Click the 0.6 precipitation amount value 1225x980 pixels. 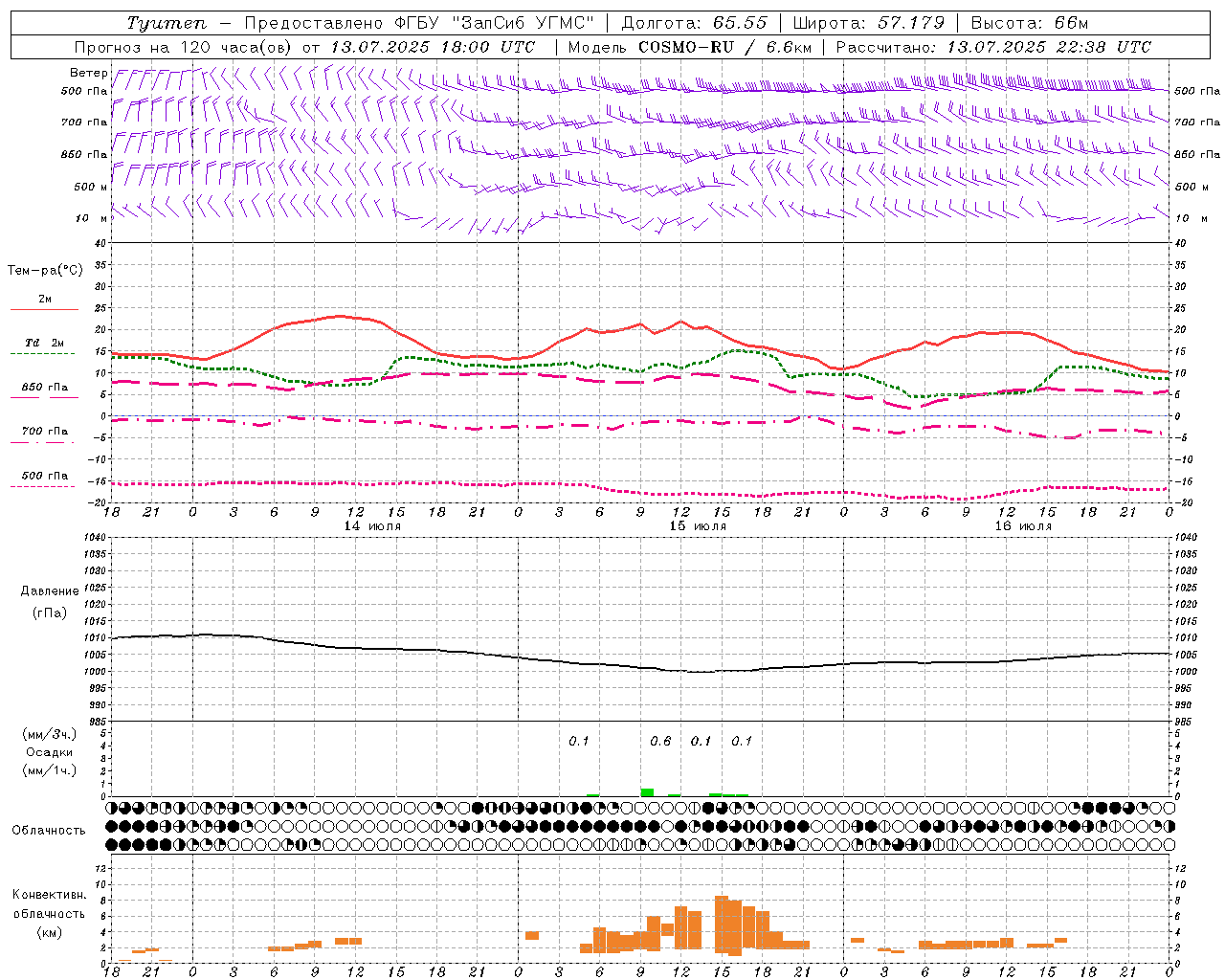(660, 741)
